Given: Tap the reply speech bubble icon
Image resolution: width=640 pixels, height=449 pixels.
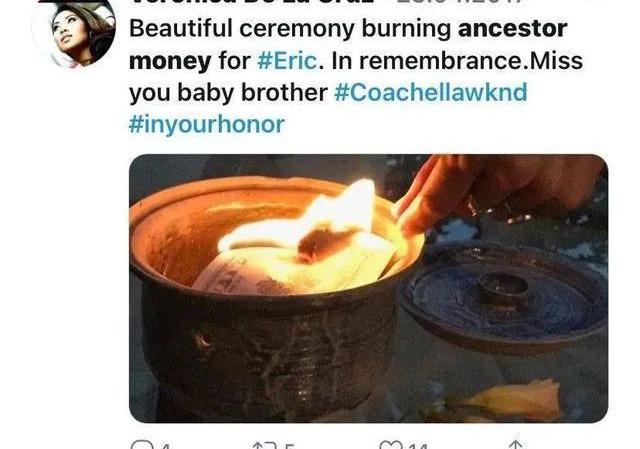Looking at the screenshot, I should [142, 445].
